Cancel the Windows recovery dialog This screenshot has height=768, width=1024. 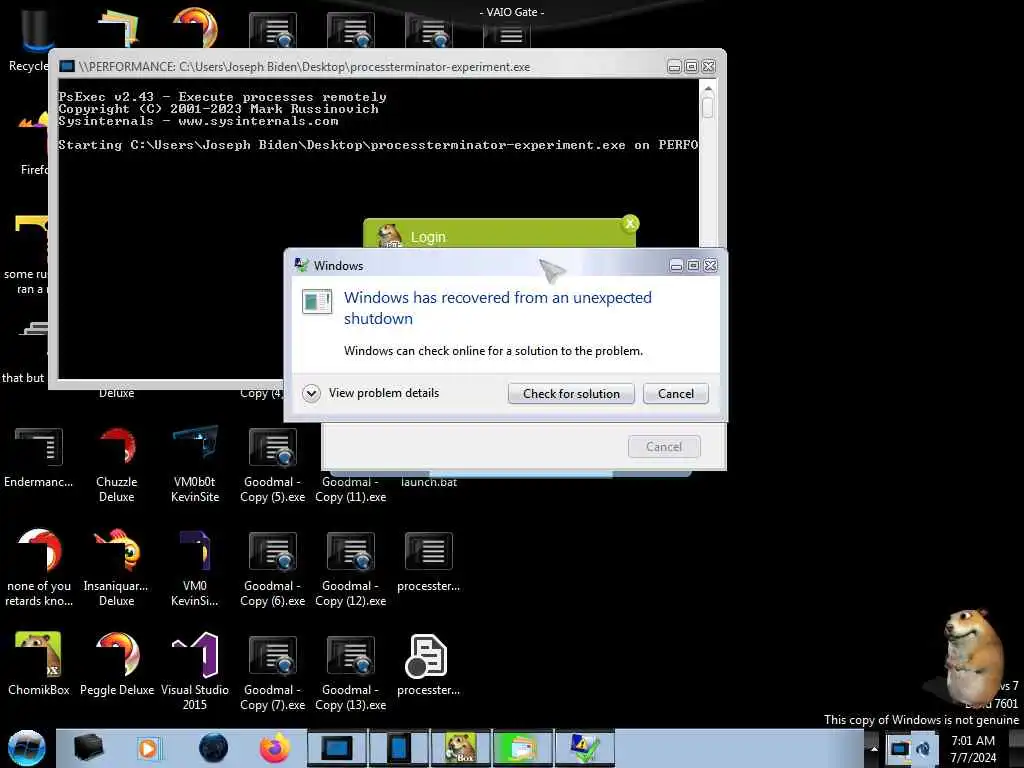[x=676, y=394]
